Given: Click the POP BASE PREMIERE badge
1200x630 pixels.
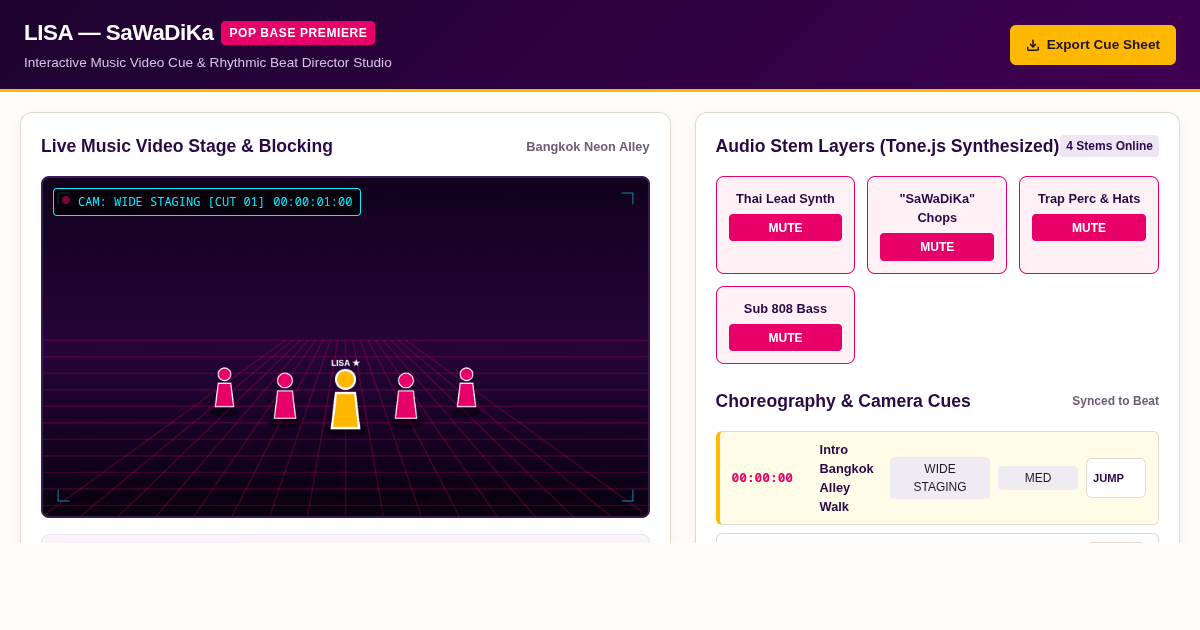Looking at the screenshot, I should point(298,33).
